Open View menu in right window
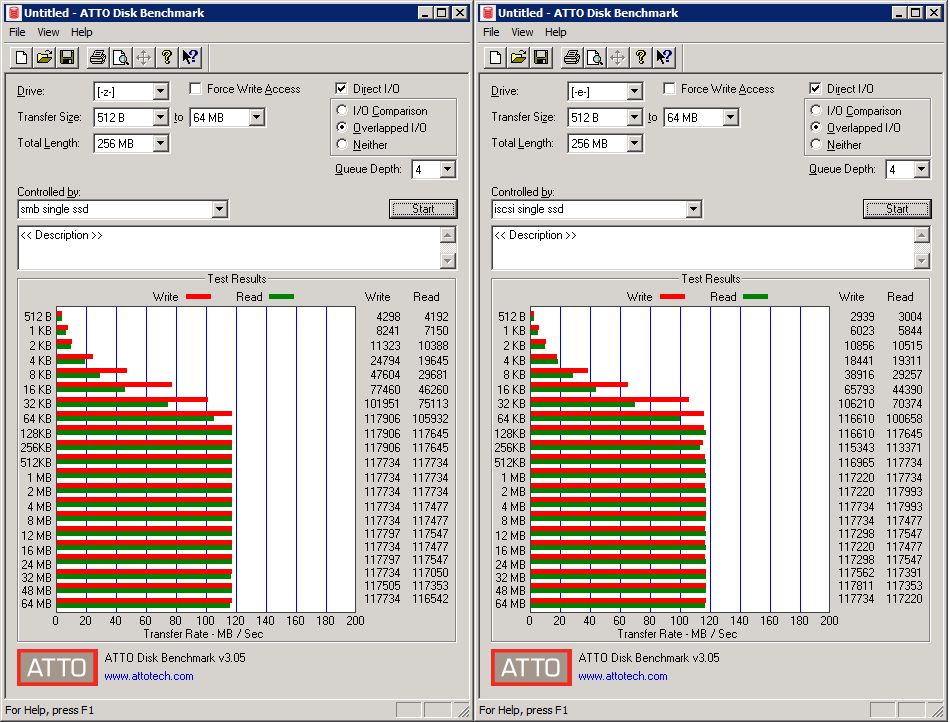Image resolution: width=950 pixels, height=722 pixels. pyautogui.click(x=522, y=32)
